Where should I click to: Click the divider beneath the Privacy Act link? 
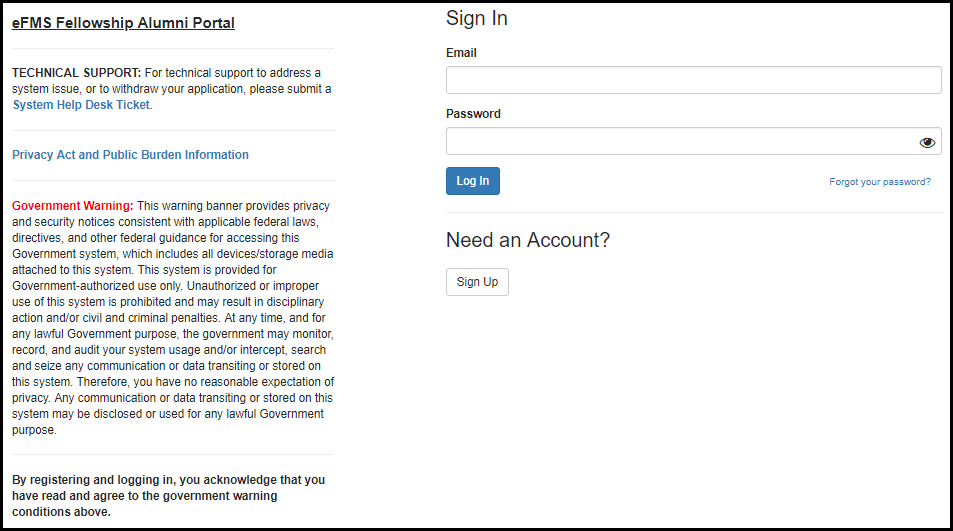point(172,180)
